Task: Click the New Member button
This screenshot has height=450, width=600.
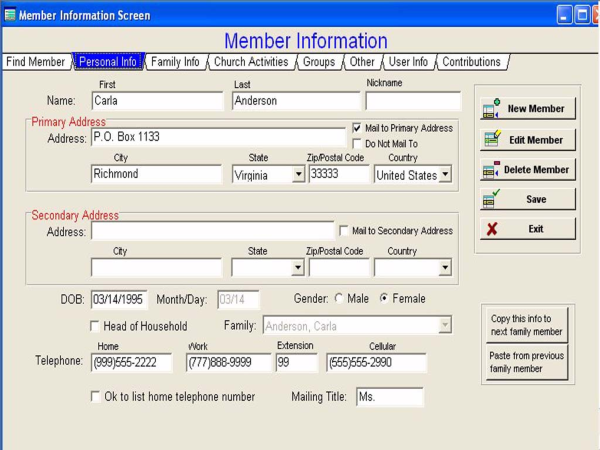Action: point(528,109)
